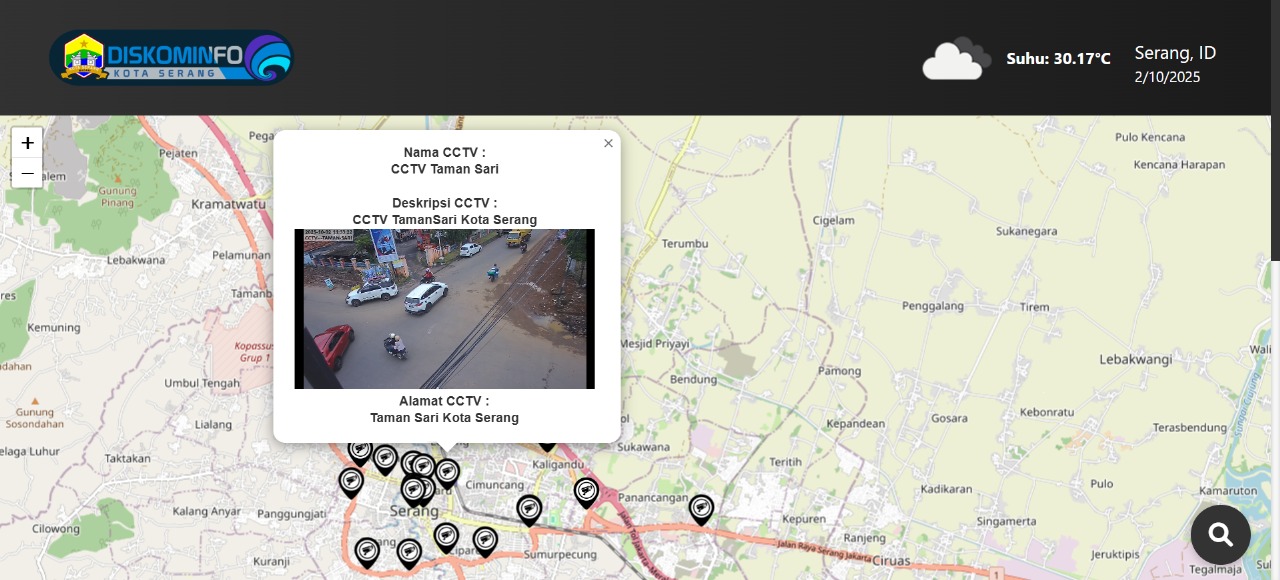Click the cloudy weather icon

(x=956, y=59)
